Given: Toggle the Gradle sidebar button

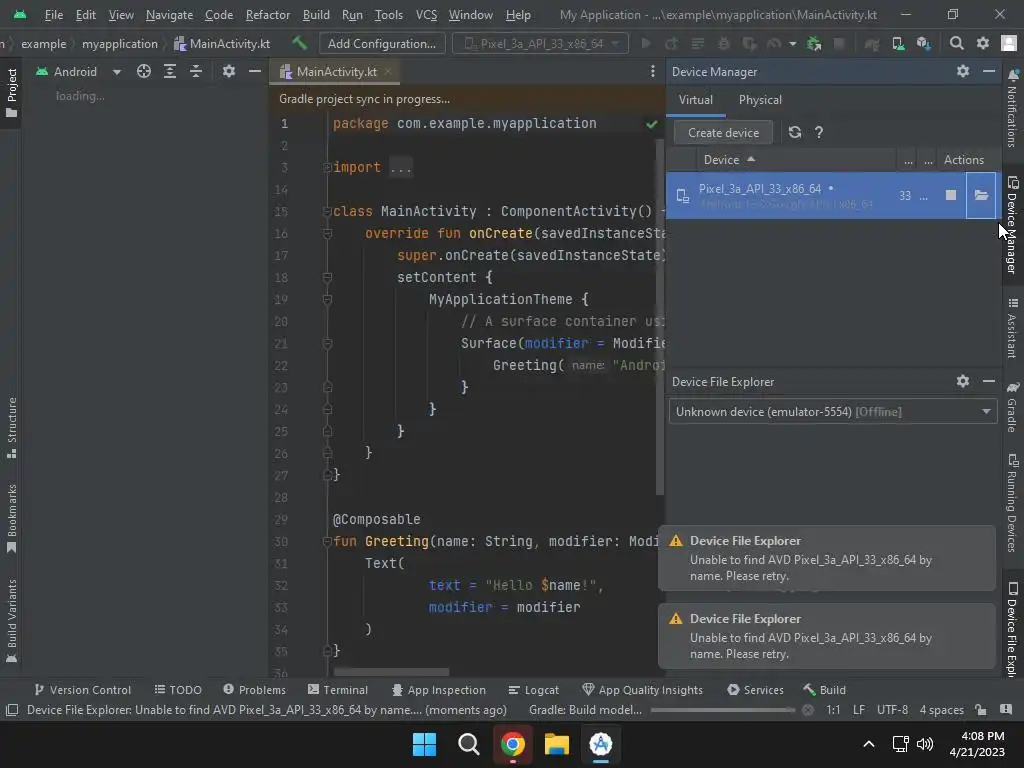Looking at the screenshot, I should (1012, 408).
